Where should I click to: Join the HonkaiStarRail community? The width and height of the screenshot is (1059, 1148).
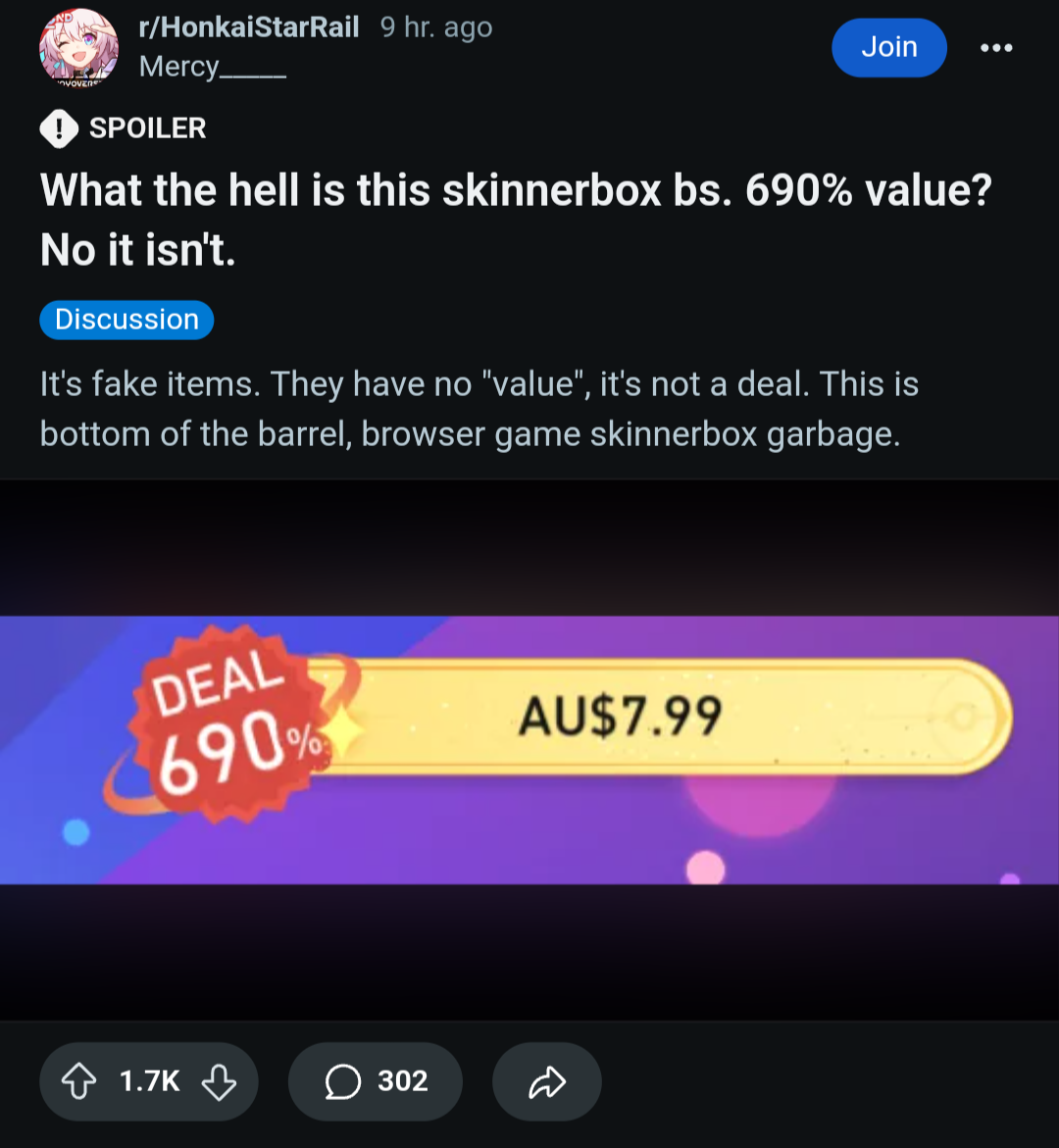pyautogui.click(x=889, y=48)
